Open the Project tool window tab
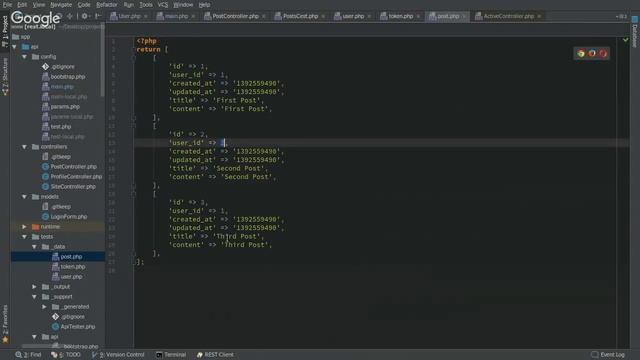The width and height of the screenshot is (640, 360). point(5,31)
